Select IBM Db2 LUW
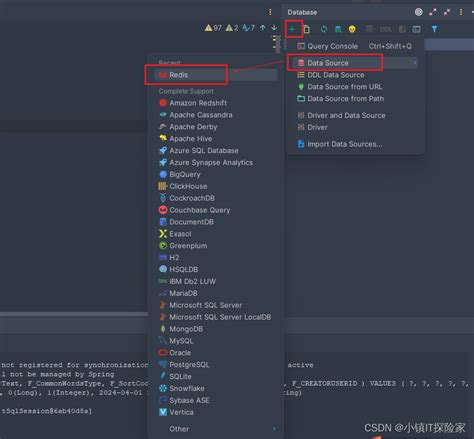Viewport: 474px width, 439px height. (216, 281)
